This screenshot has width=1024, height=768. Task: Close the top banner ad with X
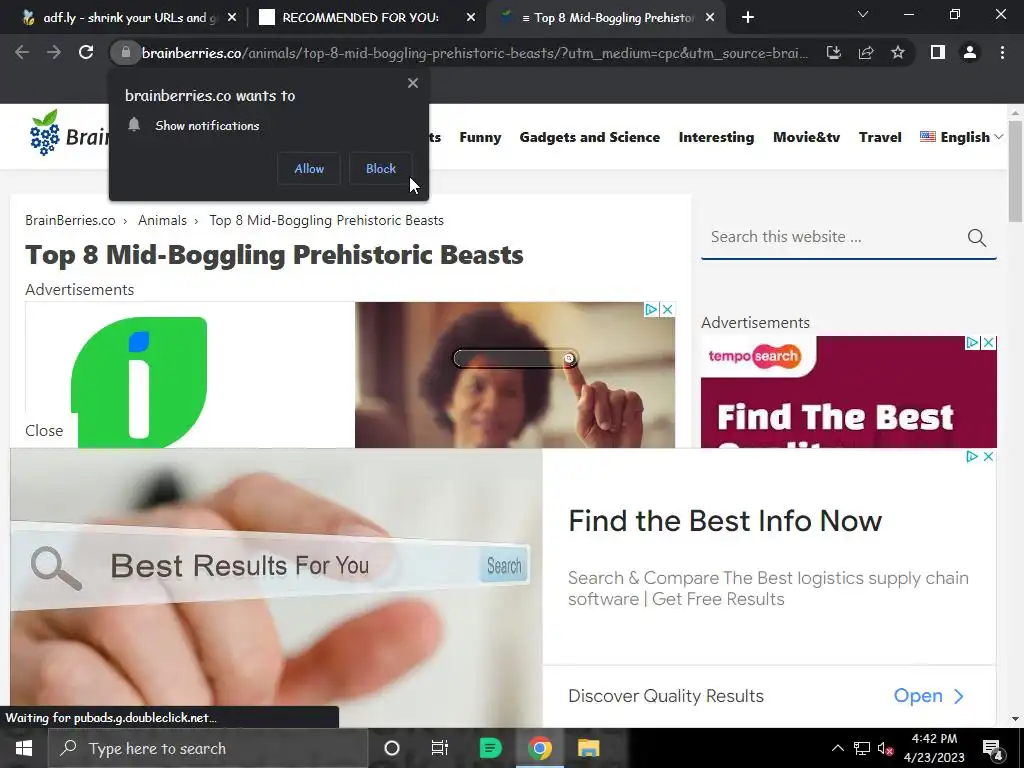667,310
